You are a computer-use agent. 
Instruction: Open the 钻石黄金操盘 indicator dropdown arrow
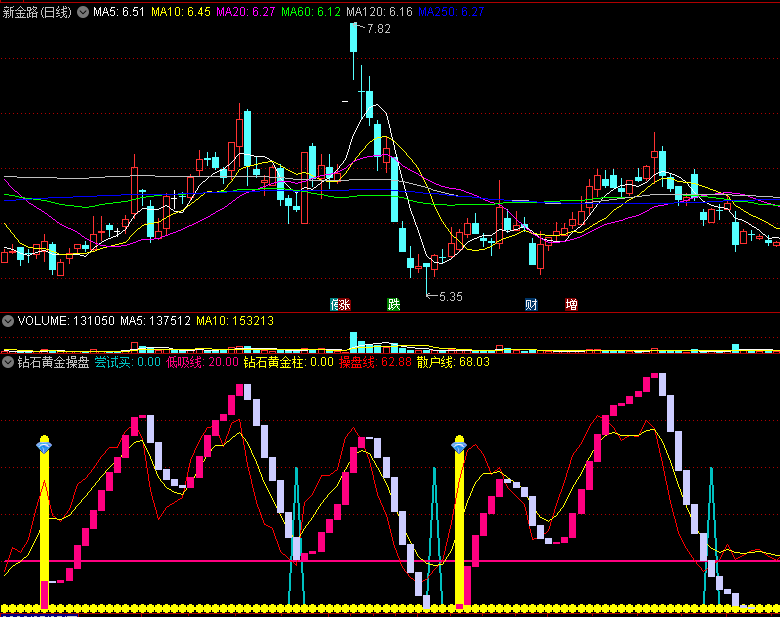point(8,362)
